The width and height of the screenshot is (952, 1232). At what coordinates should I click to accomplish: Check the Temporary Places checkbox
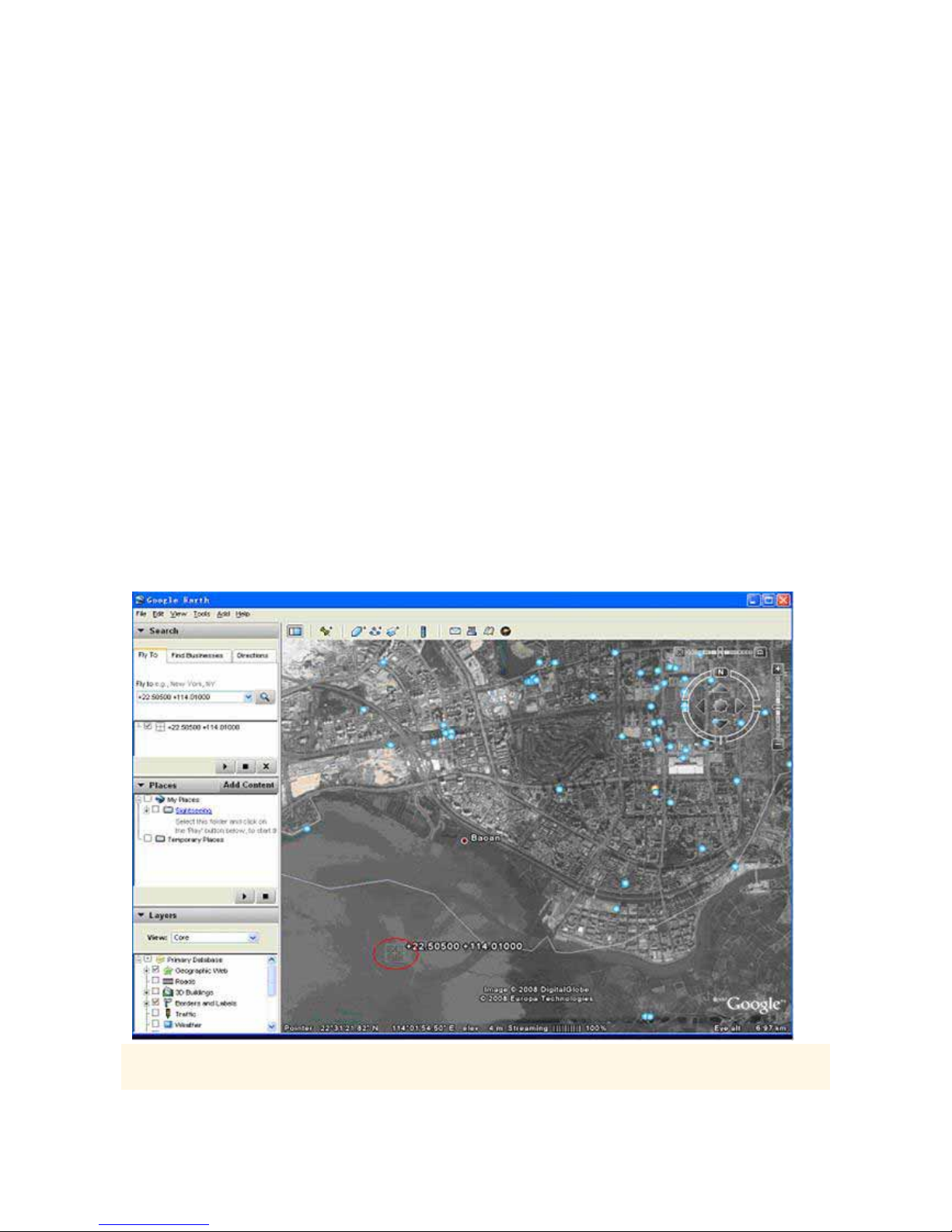[148, 839]
